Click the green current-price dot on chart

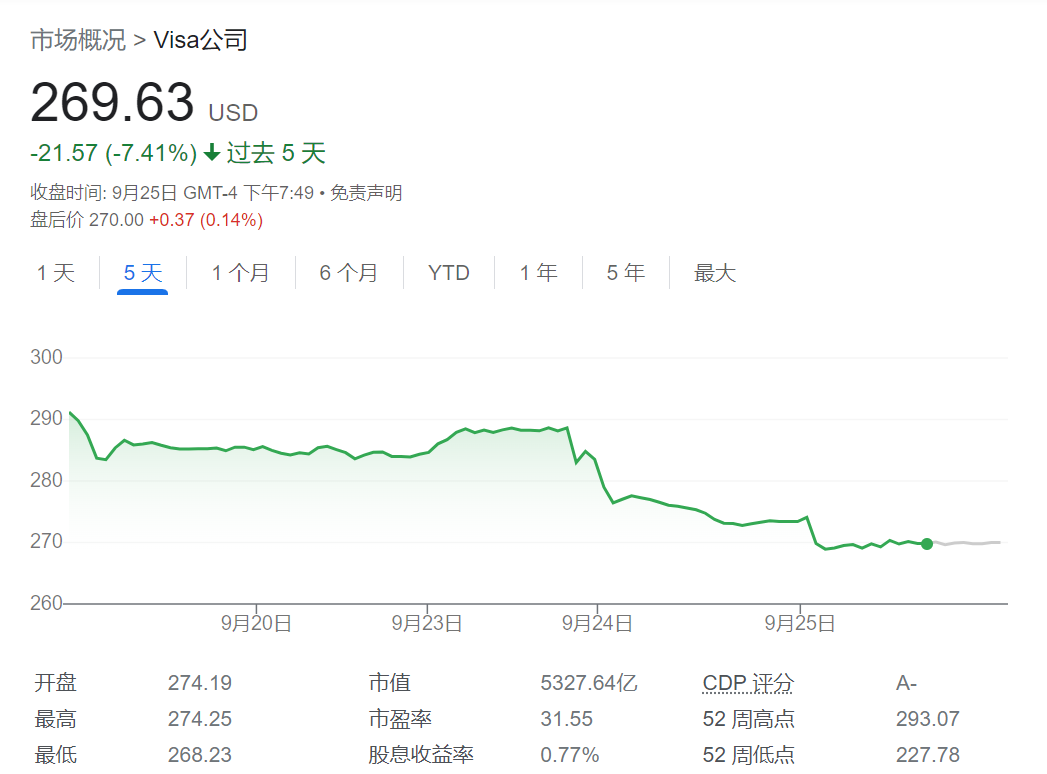(927, 544)
